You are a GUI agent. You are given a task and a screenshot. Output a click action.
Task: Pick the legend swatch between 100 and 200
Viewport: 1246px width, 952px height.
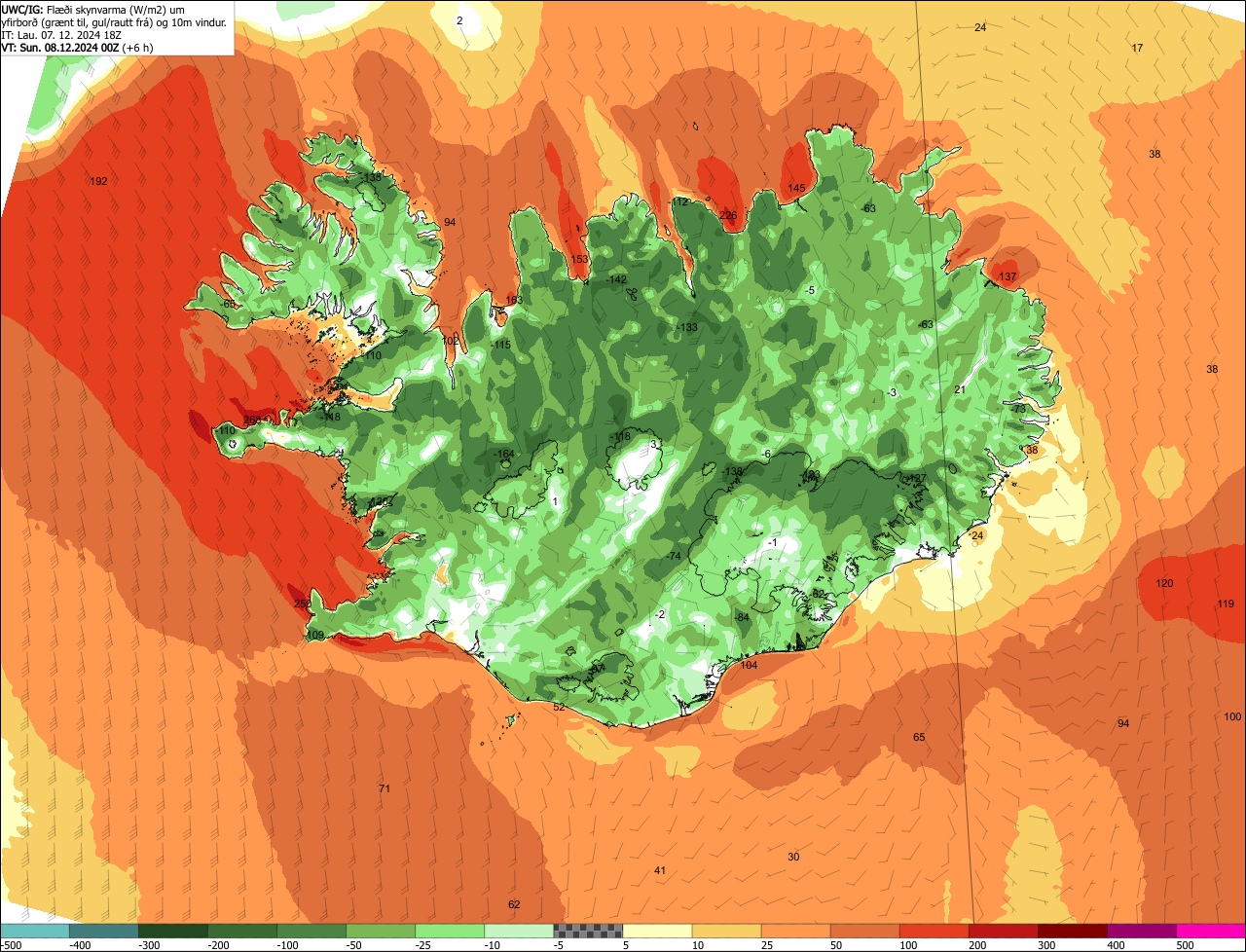[x=934, y=931]
